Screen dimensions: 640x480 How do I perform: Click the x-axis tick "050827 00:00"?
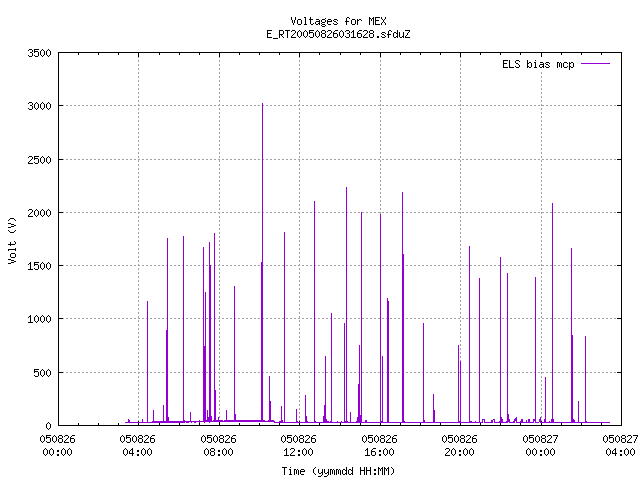pos(540,445)
